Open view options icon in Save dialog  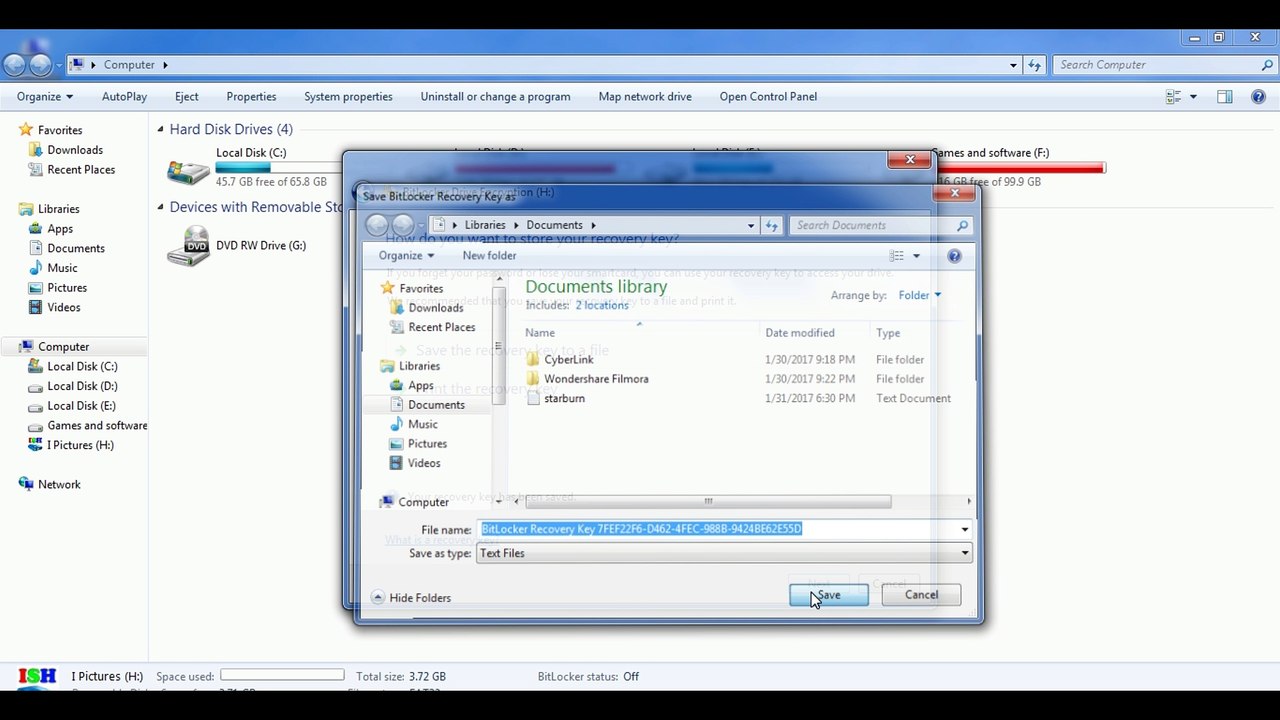[897, 256]
